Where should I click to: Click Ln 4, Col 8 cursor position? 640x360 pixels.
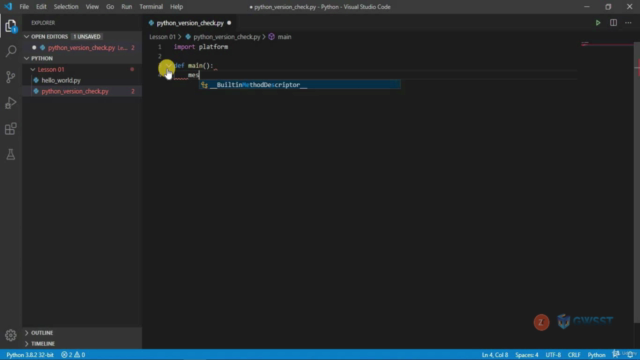pos(495,355)
